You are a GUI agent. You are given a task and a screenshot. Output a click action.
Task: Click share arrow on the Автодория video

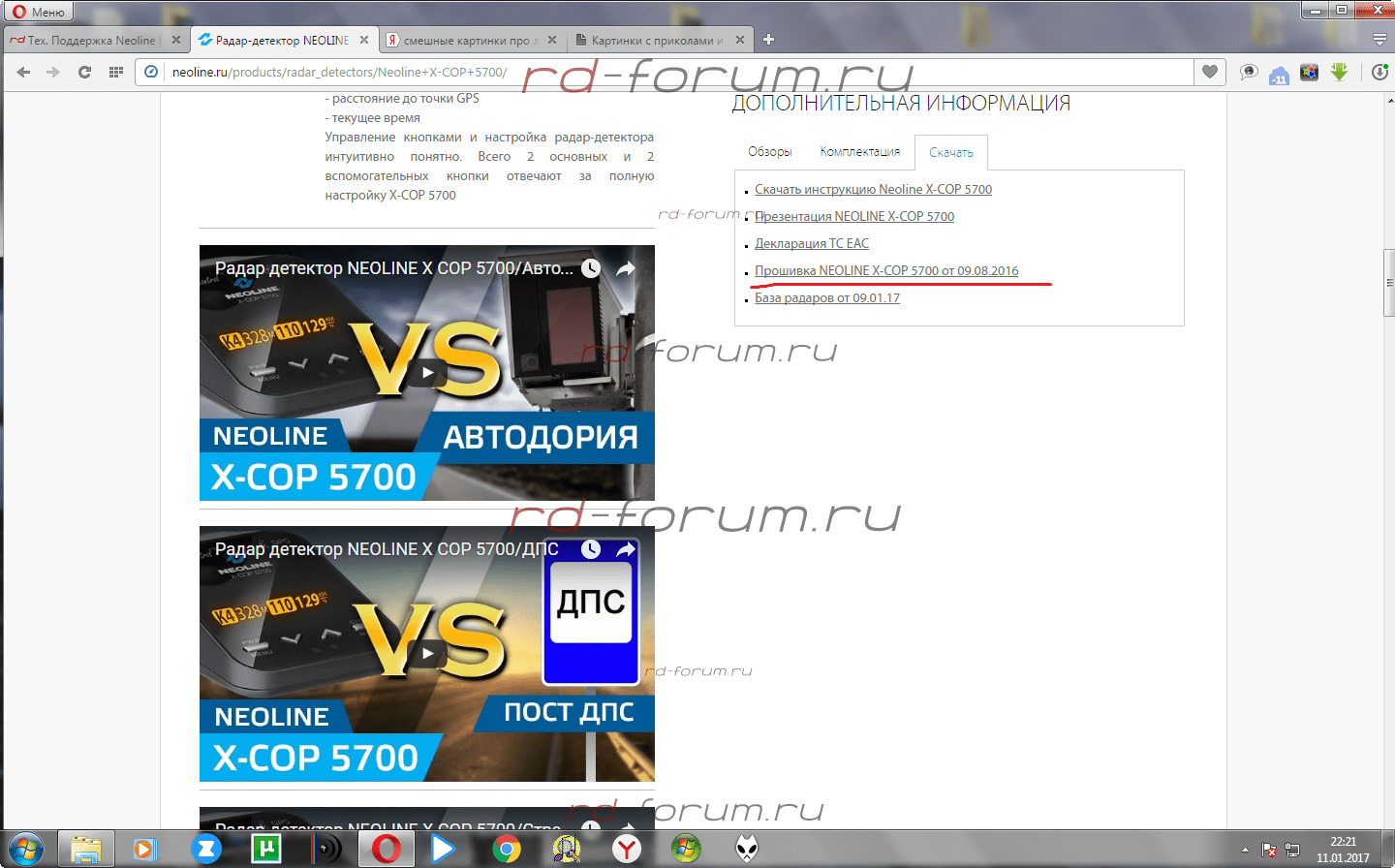[x=626, y=268]
